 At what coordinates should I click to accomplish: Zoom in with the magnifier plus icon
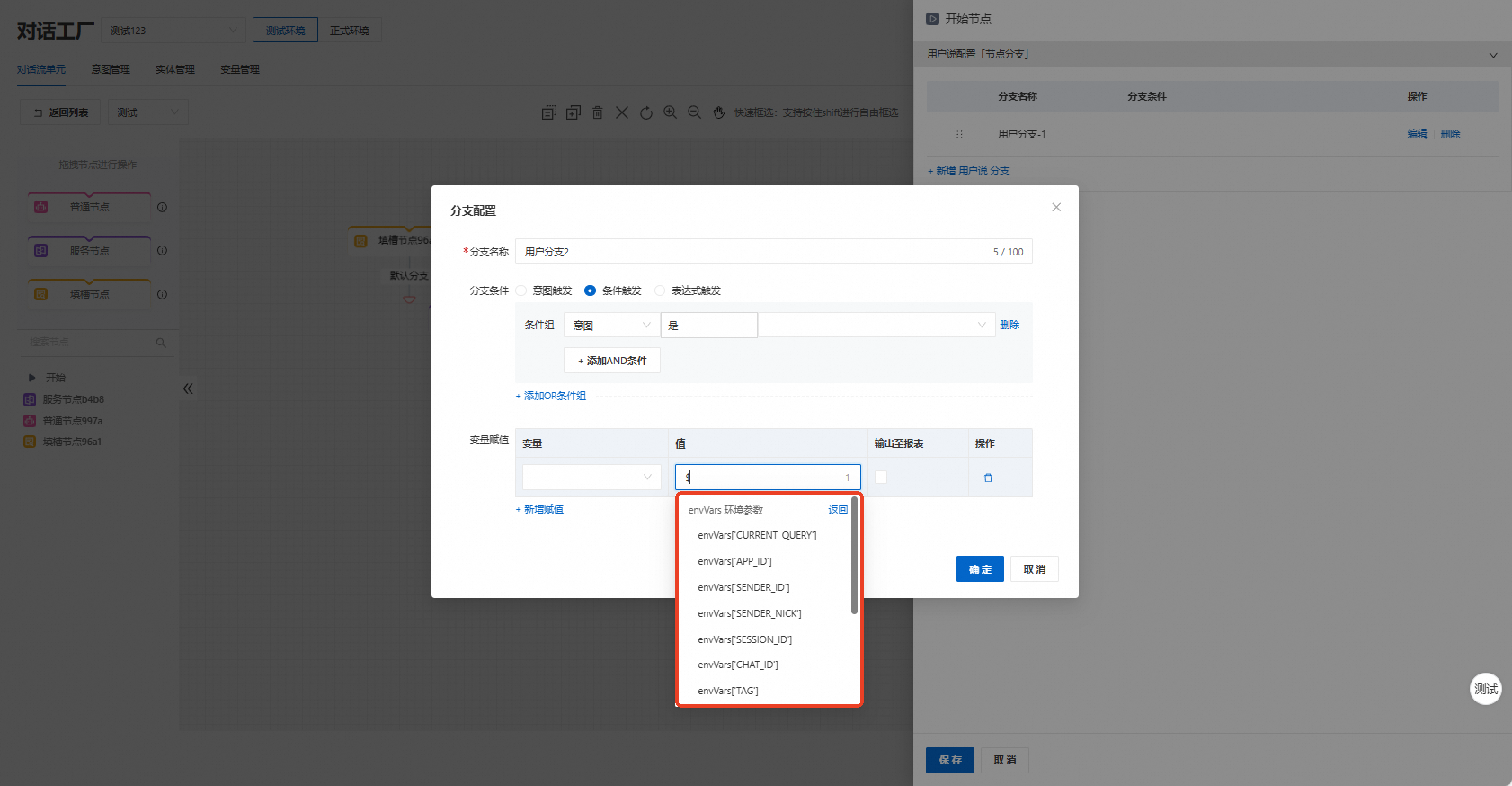(x=670, y=112)
